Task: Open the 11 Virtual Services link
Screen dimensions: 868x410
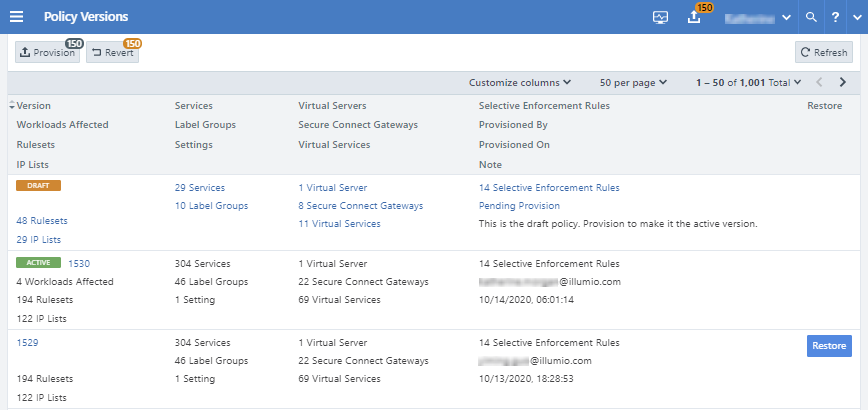Action: (x=339, y=224)
